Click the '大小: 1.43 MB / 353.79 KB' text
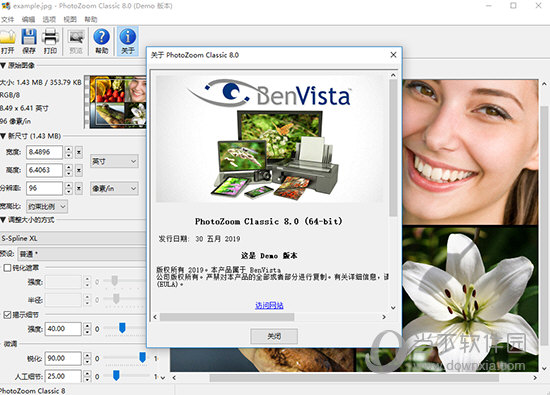Image resolution: width=550 pixels, height=395 pixels. (x=41, y=82)
